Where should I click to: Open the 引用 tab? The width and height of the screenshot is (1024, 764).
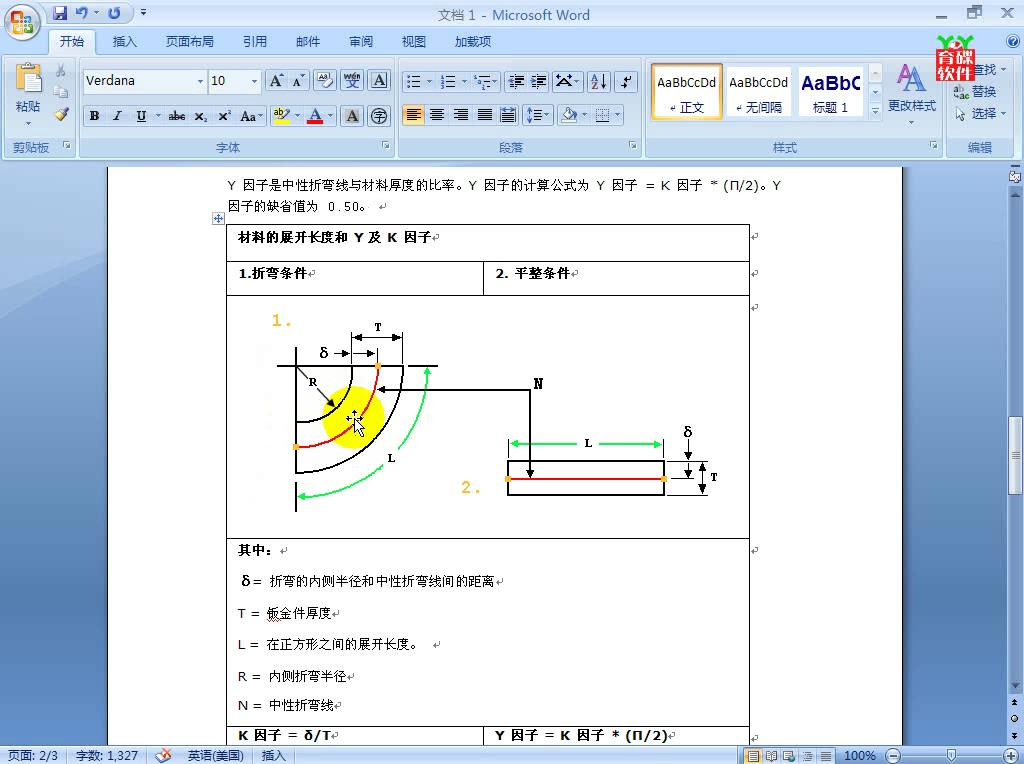[x=255, y=42]
